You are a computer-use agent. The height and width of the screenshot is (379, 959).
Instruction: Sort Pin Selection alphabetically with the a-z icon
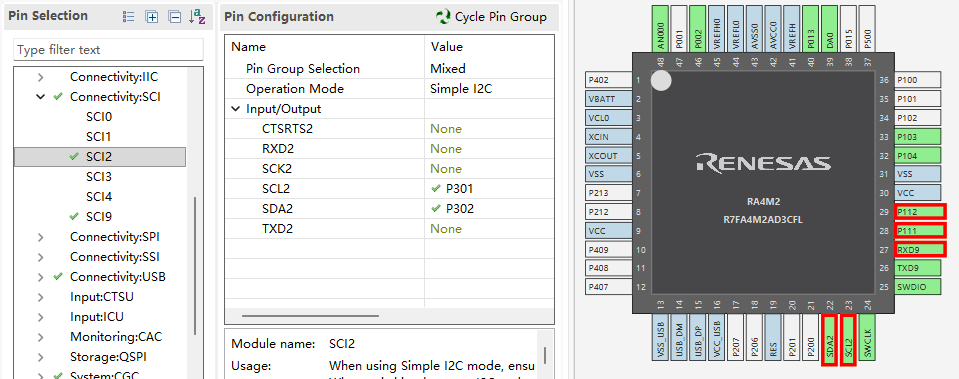coord(197,17)
